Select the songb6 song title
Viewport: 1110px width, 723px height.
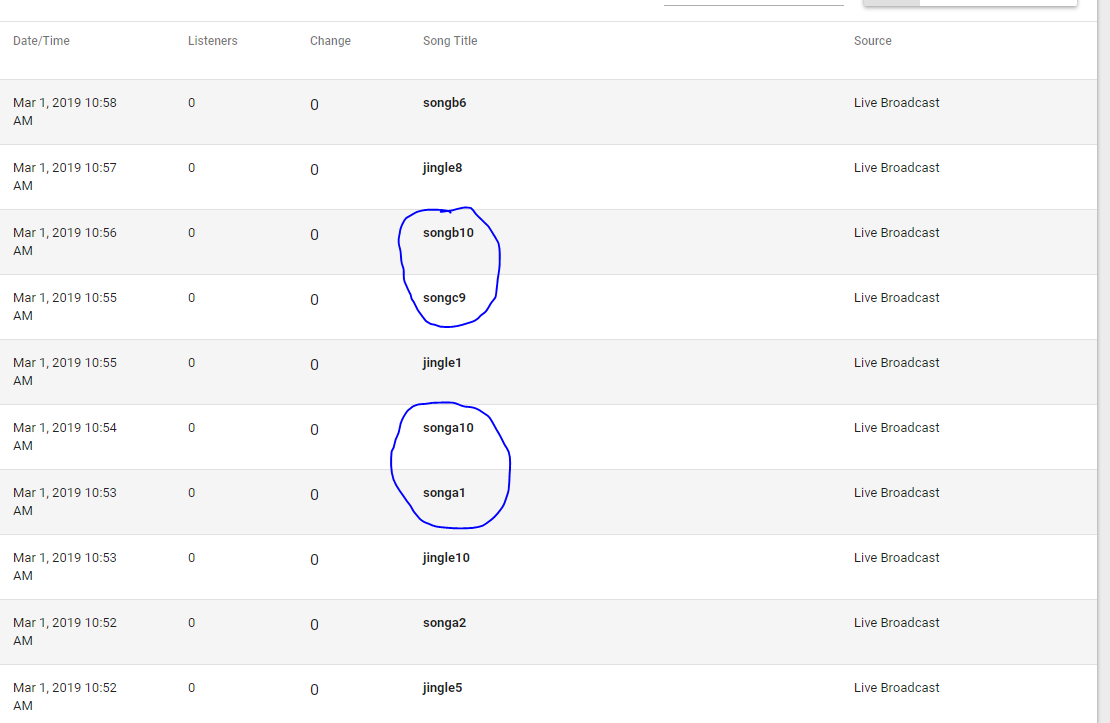[445, 103]
